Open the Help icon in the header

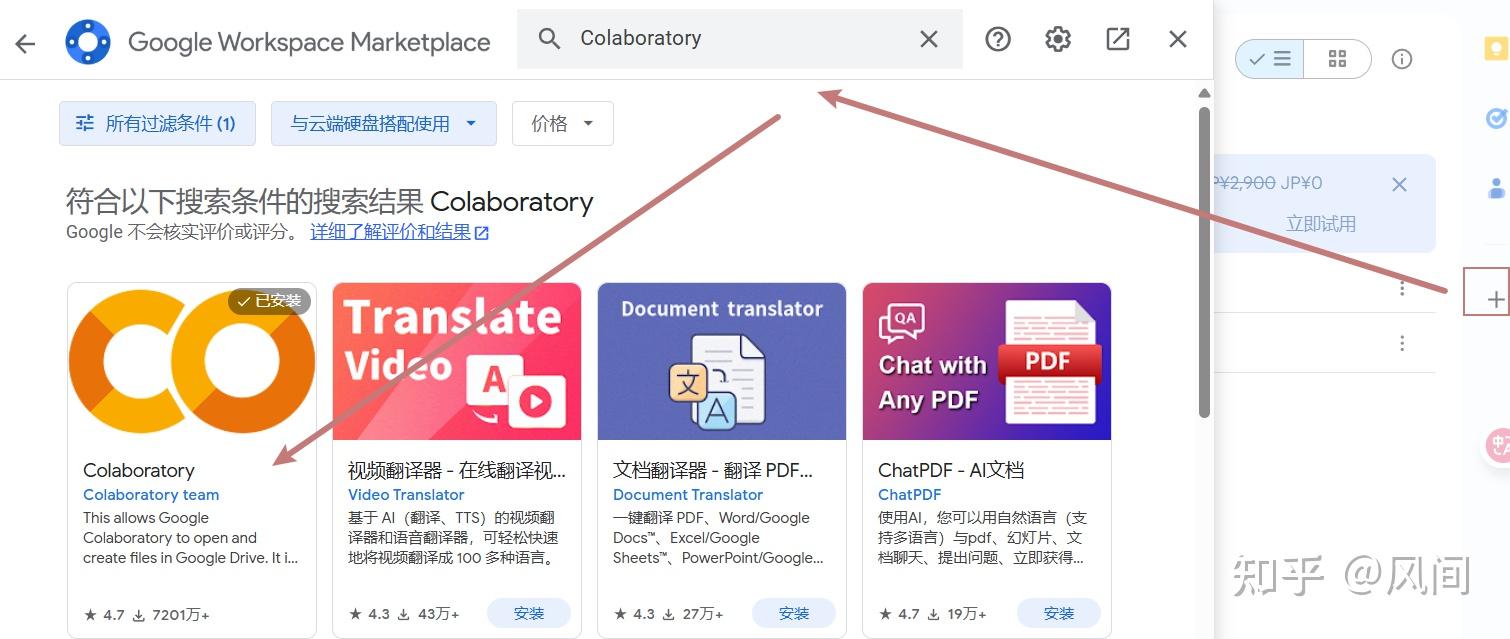tap(997, 39)
